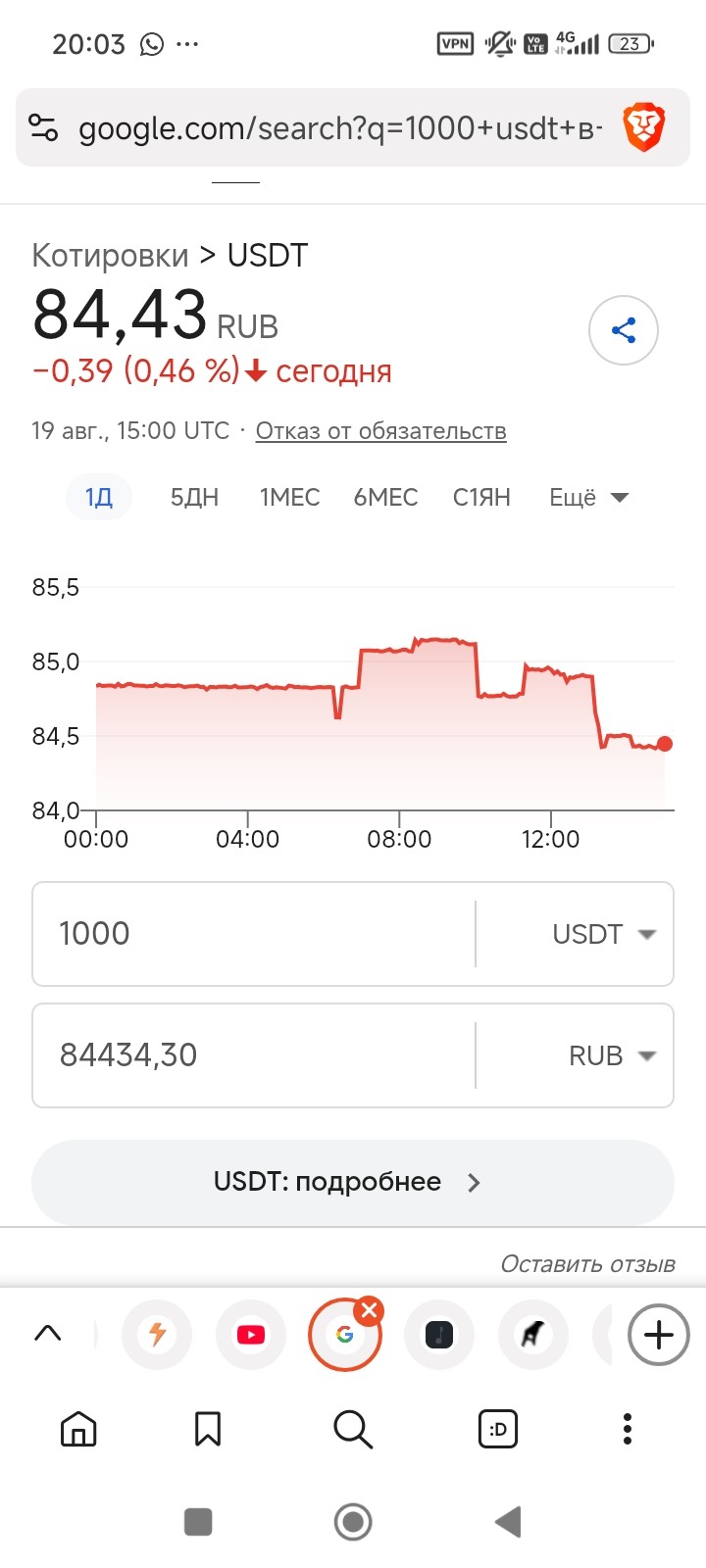Collapse the tab strip with up chevron

point(48,1333)
